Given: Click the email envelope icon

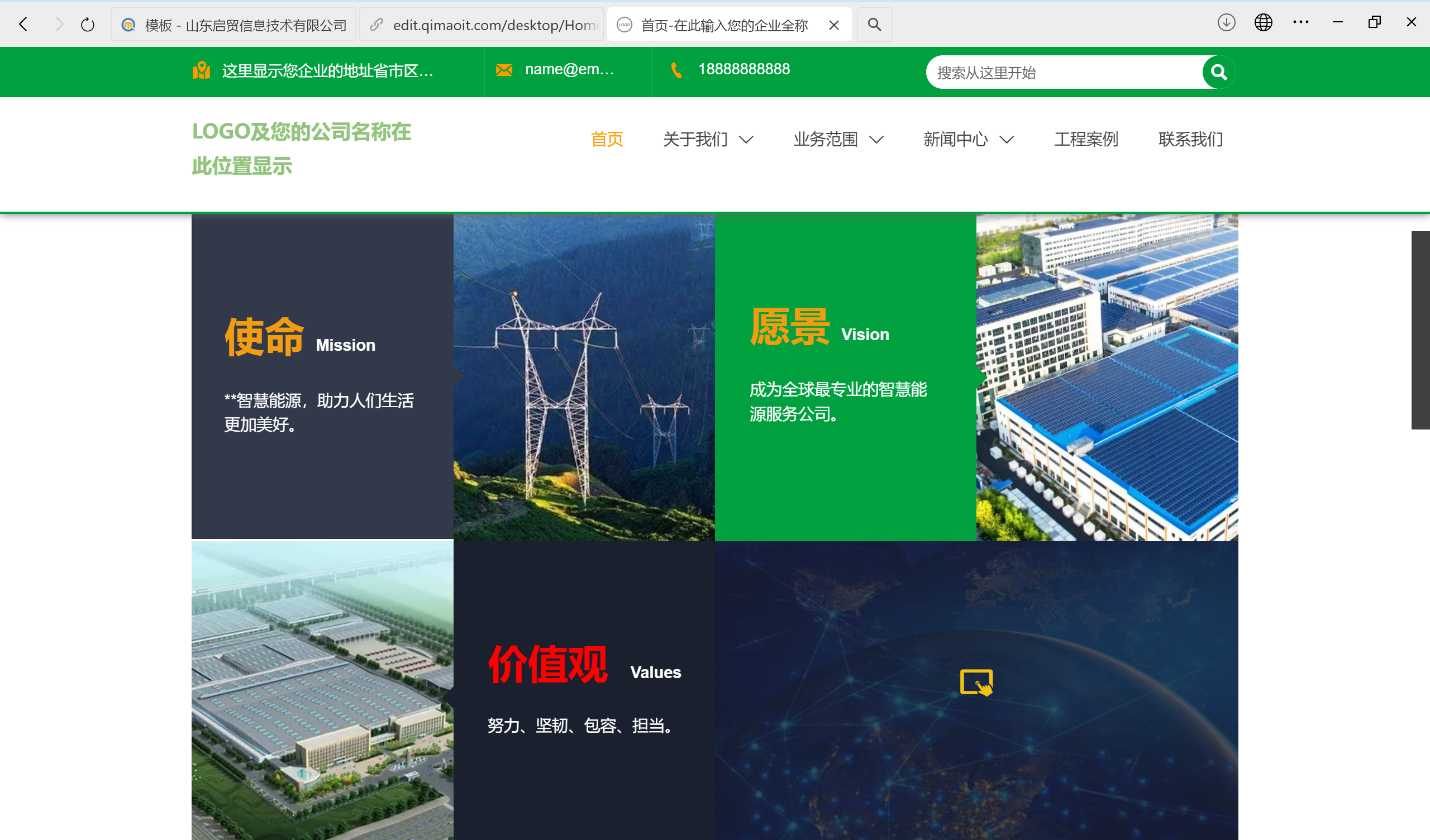Looking at the screenshot, I should [x=504, y=69].
